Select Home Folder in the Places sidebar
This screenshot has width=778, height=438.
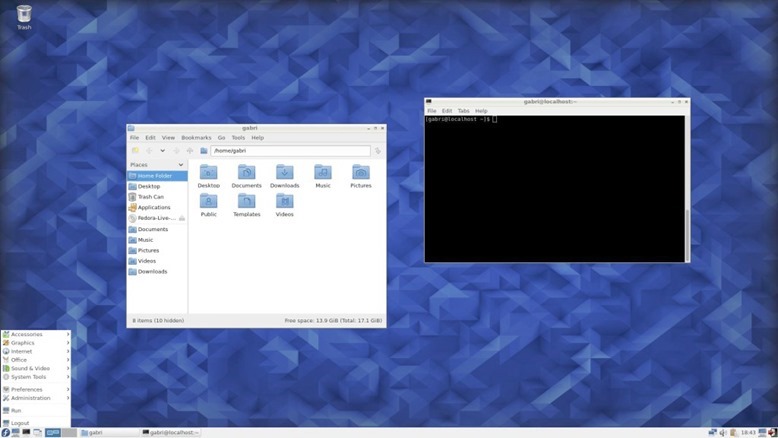click(x=157, y=176)
